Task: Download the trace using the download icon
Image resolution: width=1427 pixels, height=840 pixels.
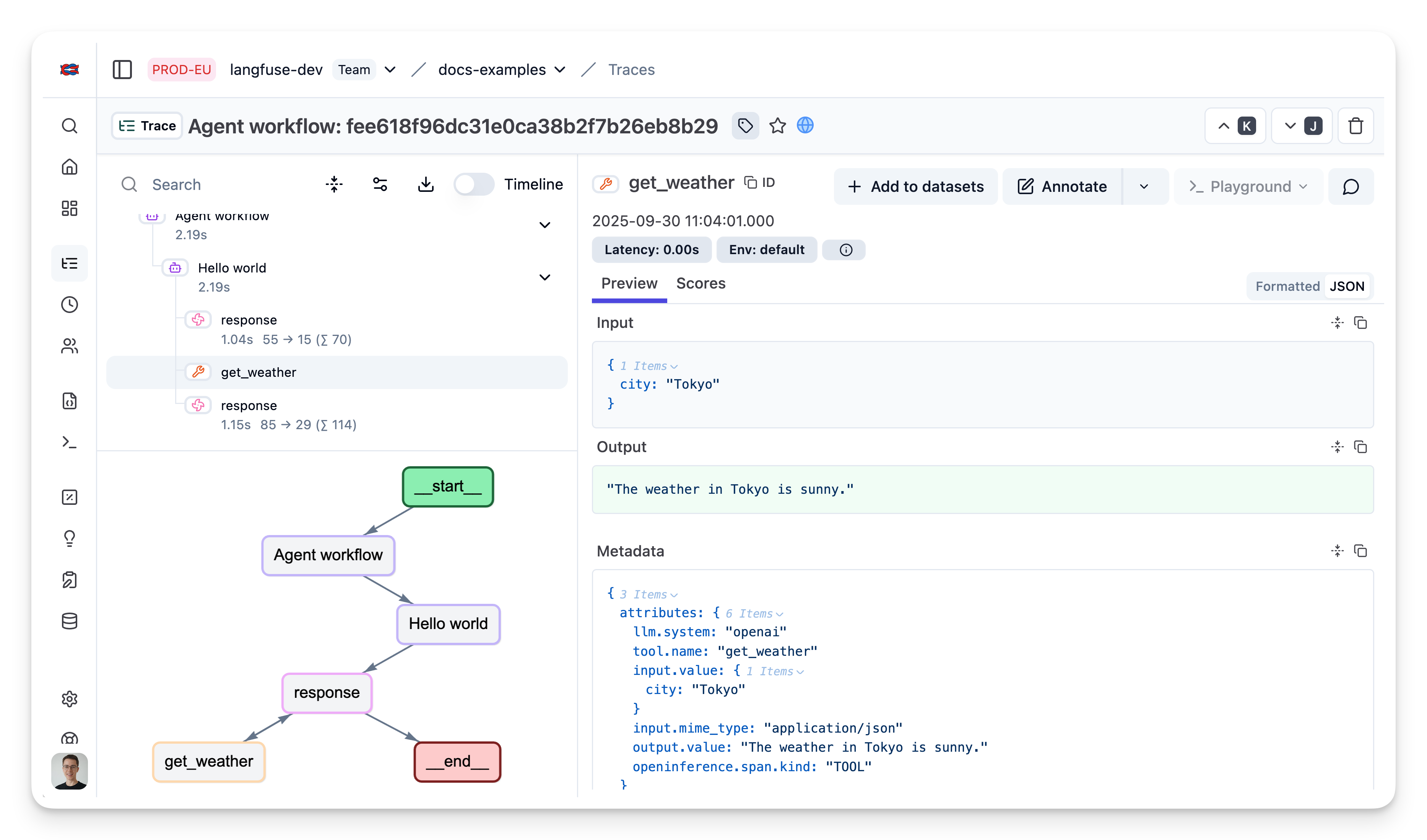Action: [426, 184]
